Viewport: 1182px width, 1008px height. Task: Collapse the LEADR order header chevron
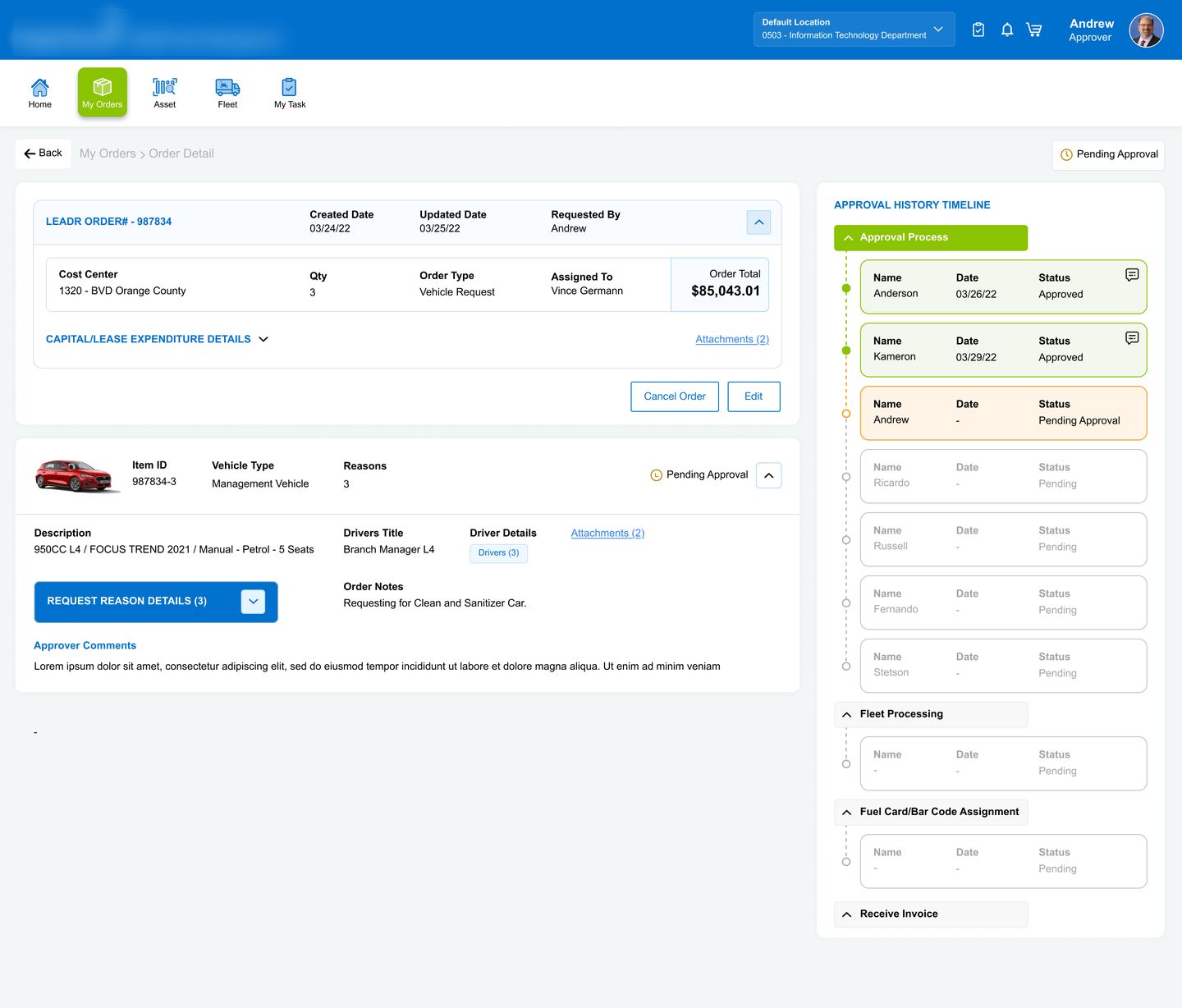point(758,222)
